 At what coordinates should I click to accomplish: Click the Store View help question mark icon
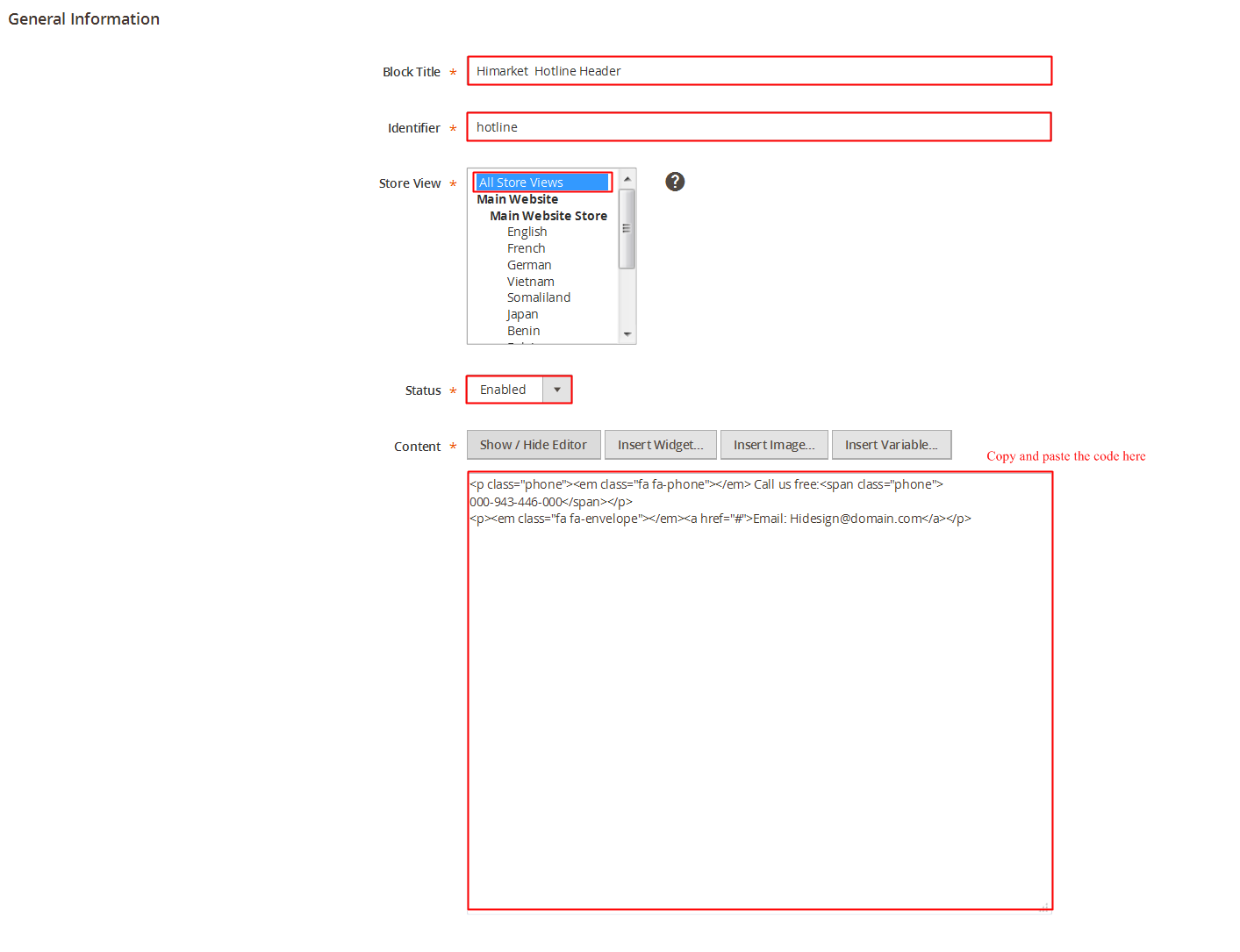point(674,182)
